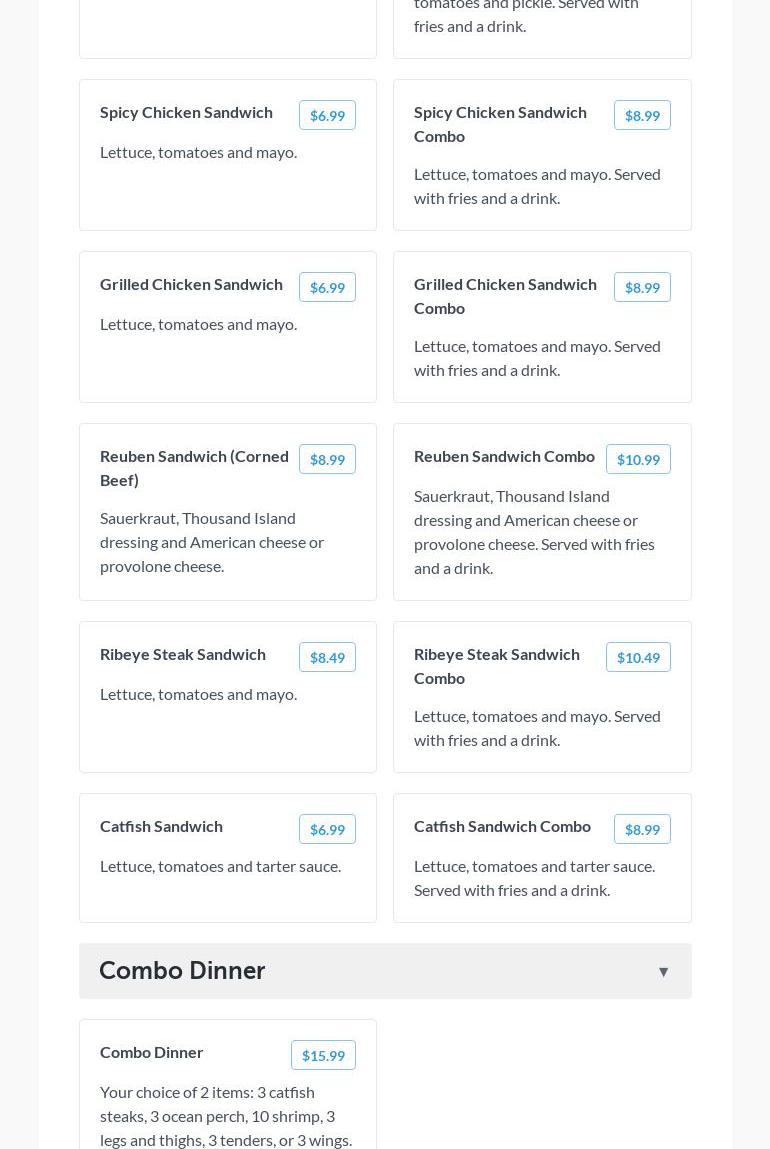Image resolution: width=770 pixels, height=1149 pixels.
Task: Open the Ribeye Steak Sandwich item title
Action: tap(183, 654)
